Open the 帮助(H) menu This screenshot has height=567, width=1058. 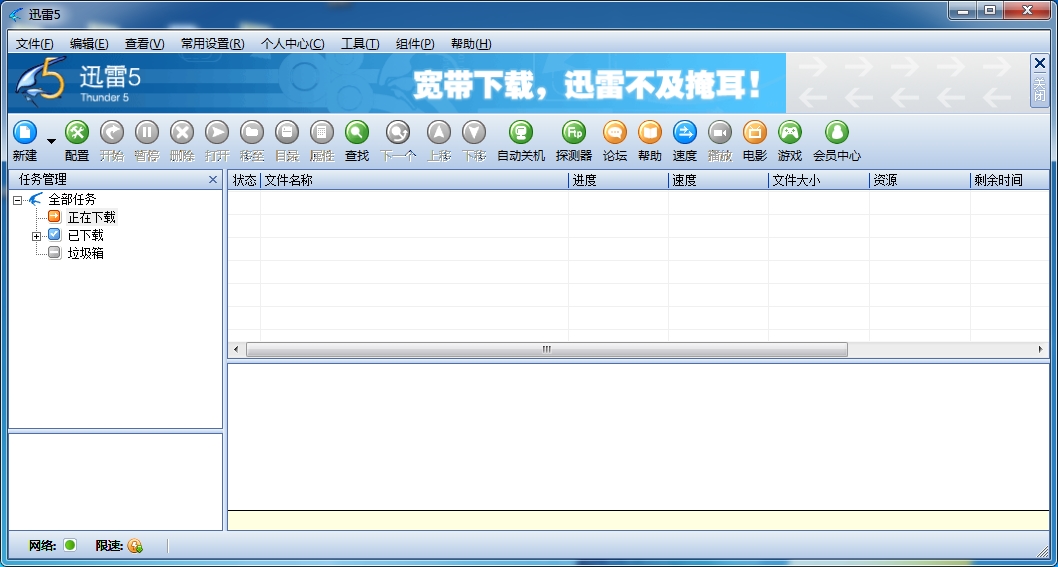(x=471, y=44)
